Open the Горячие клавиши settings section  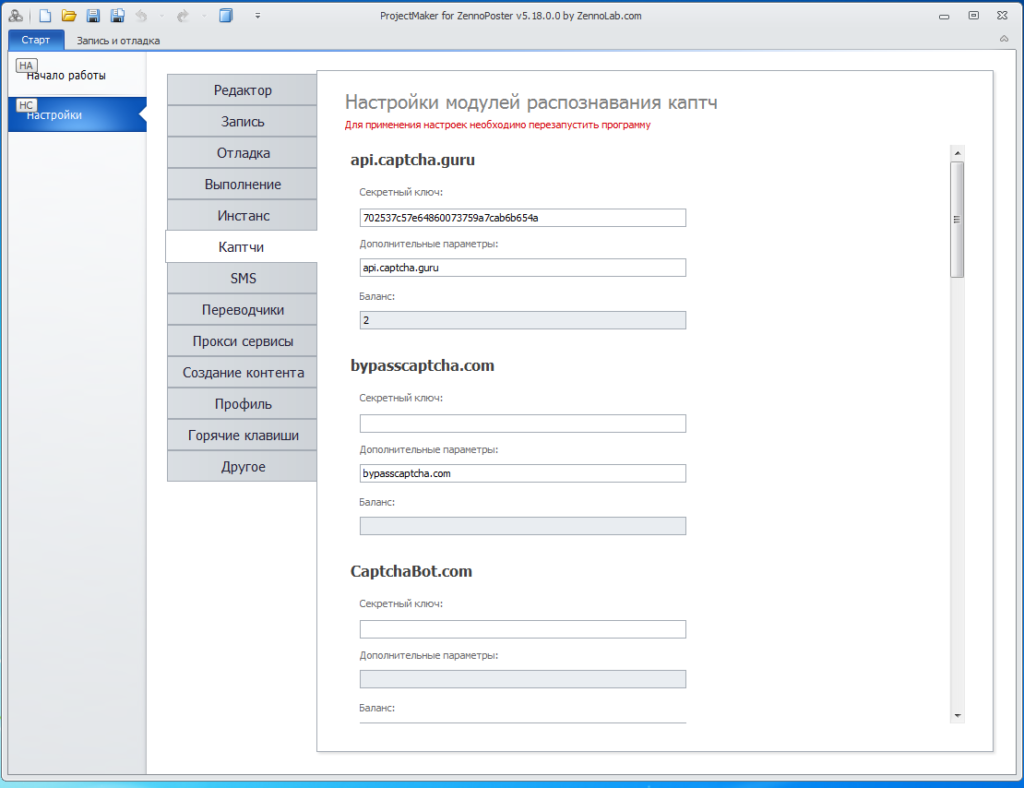pyautogui.click(x=242, y=436)
